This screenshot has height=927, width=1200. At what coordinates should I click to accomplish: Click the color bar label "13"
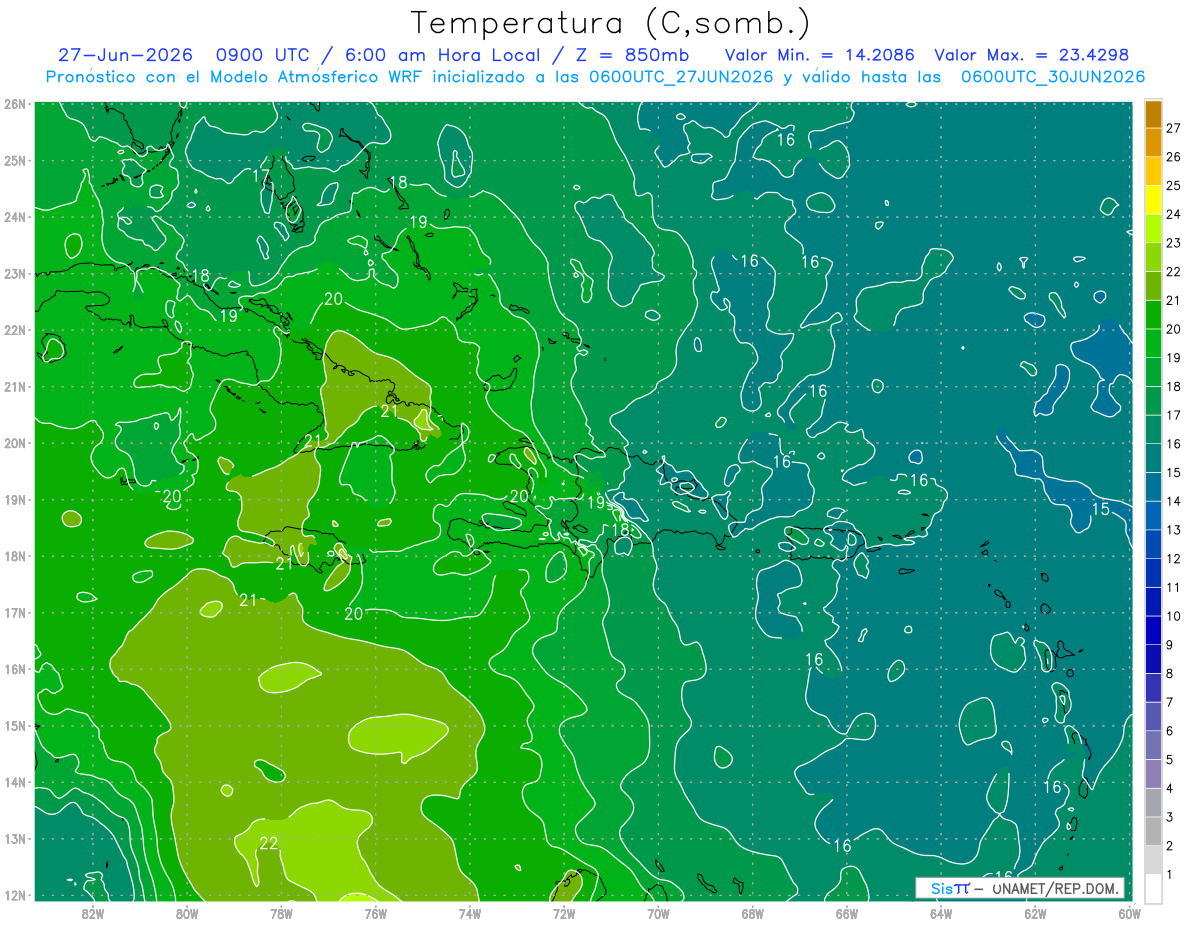(x=1174, y=530)
